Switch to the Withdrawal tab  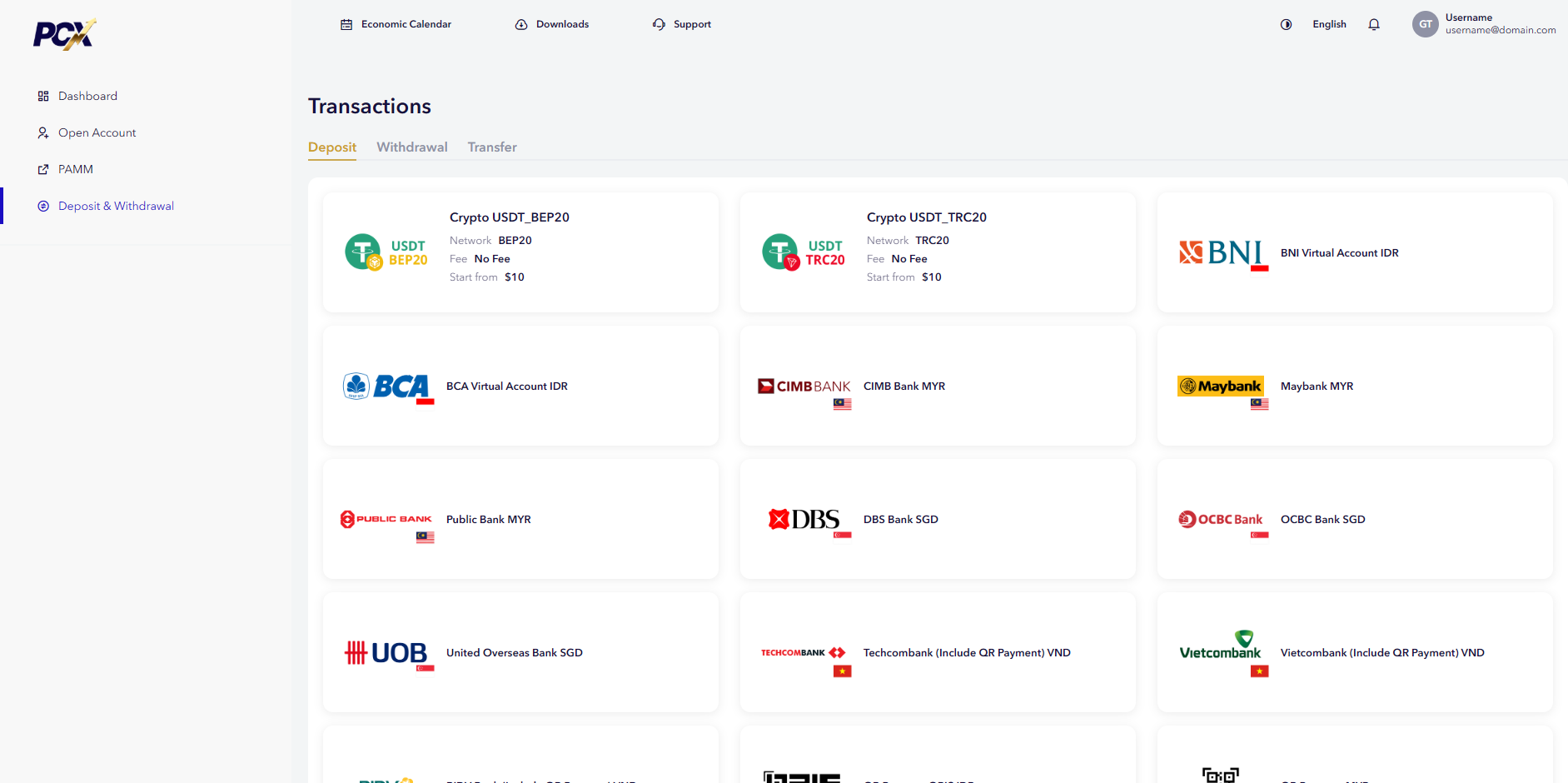pyautogui.click(x=412, y=147)
